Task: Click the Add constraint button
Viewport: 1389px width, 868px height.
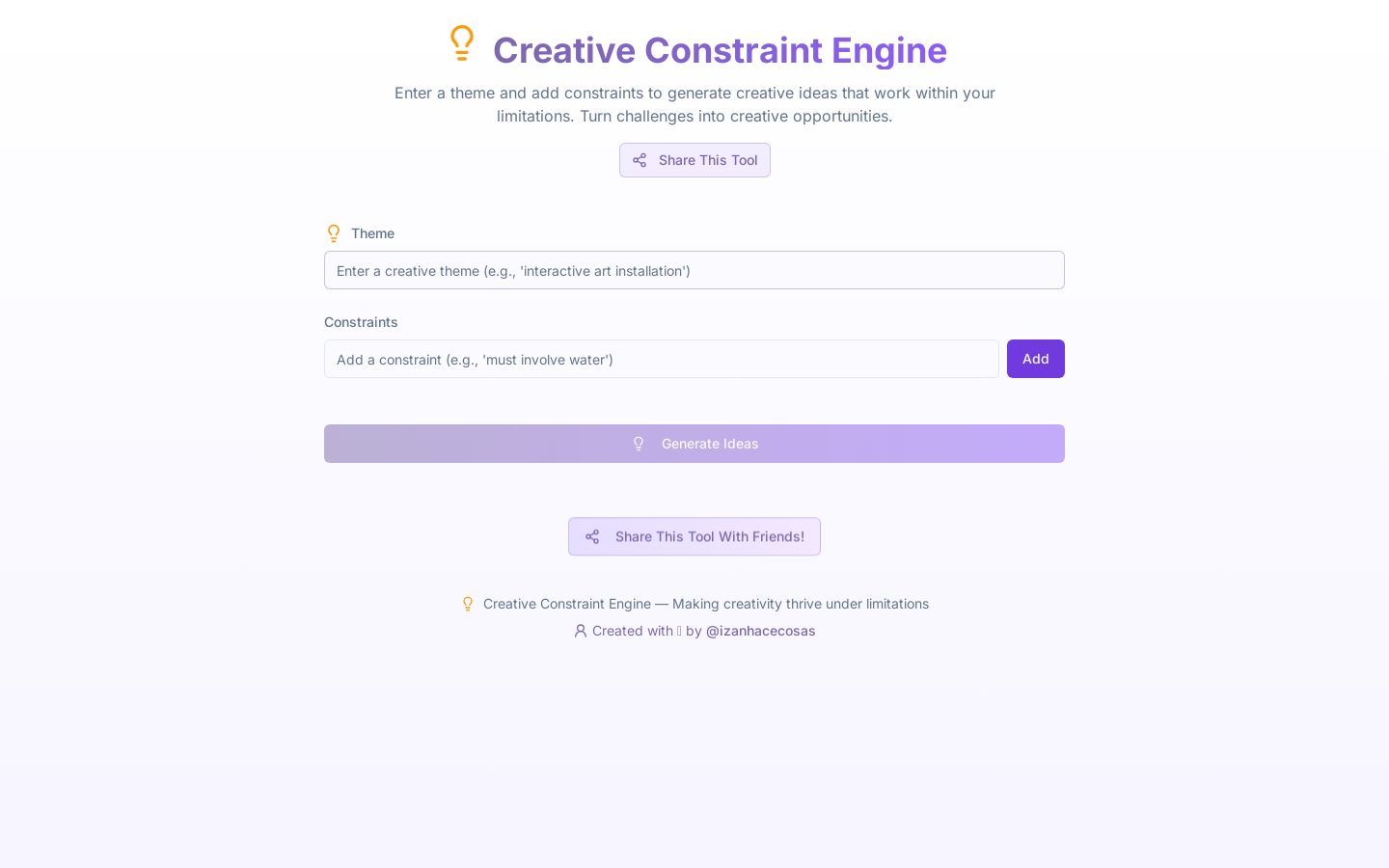Action: click(1036, 359)
